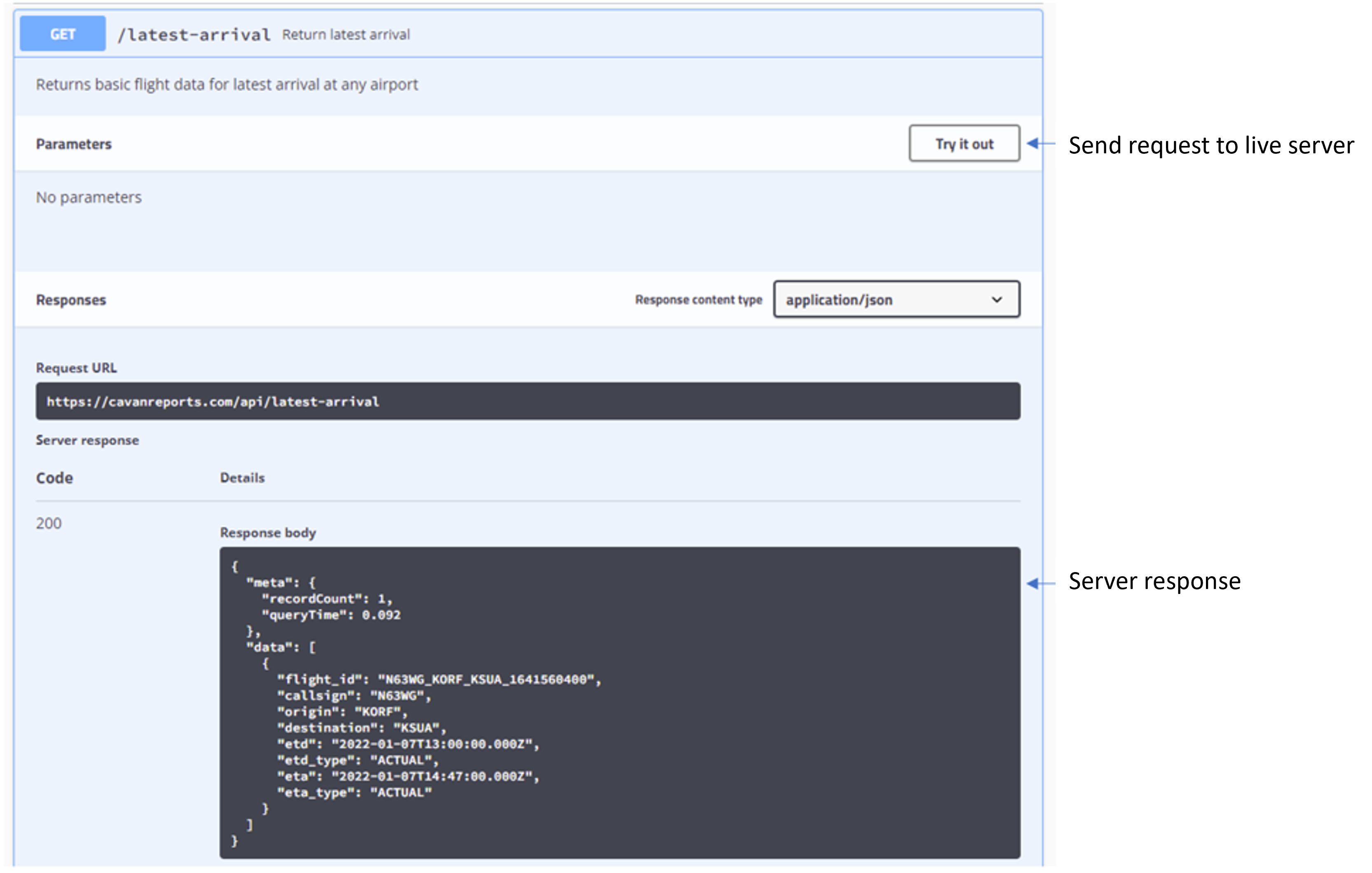
Task: Click the Return latest arrival summary text
Action: point(346,35)
